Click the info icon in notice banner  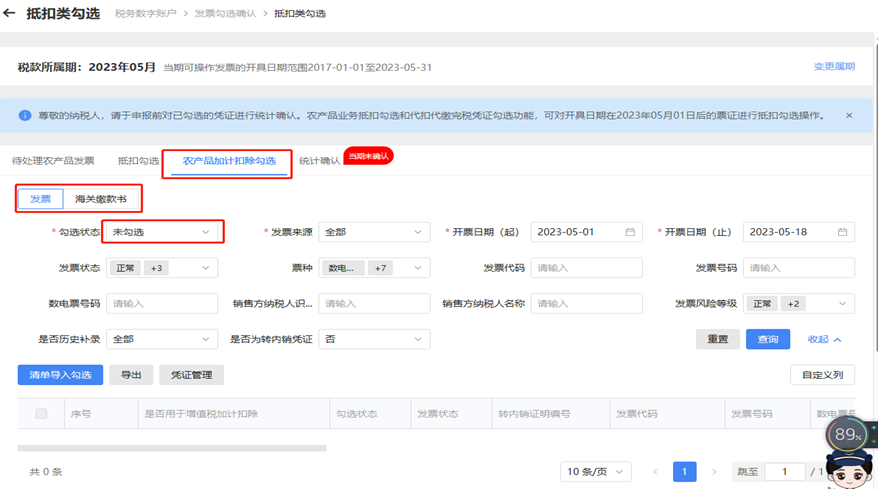25,115
